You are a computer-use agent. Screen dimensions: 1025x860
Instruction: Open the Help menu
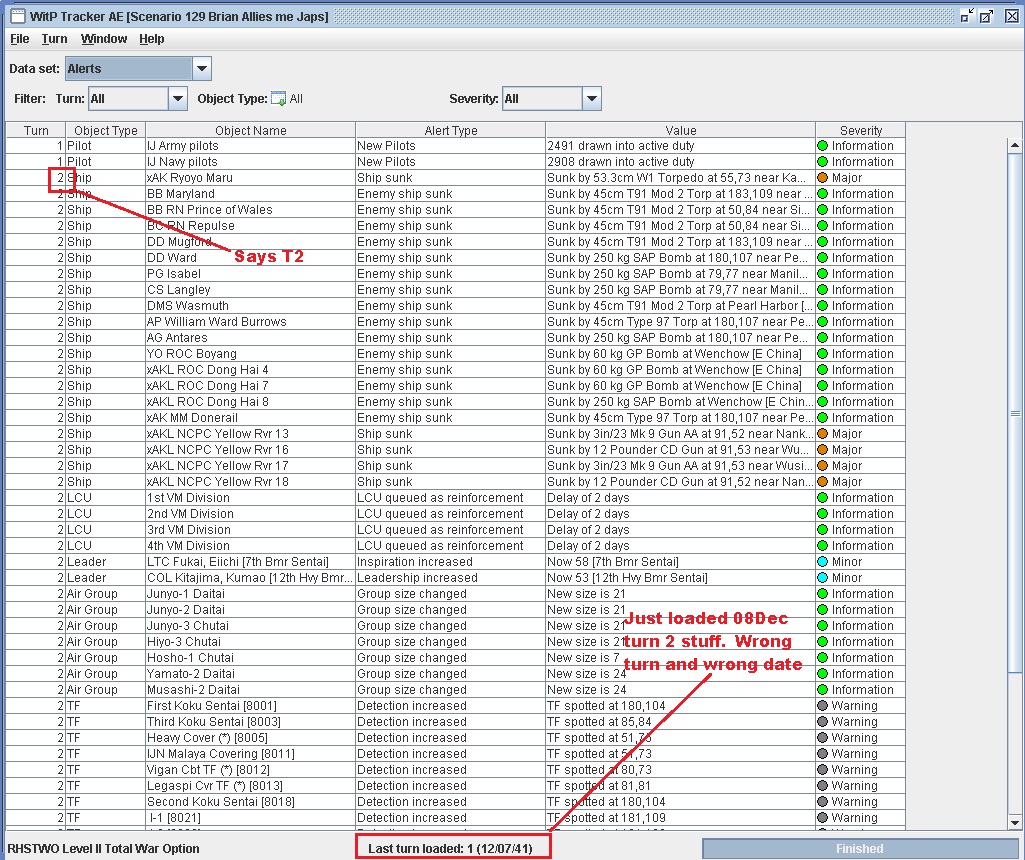click(x=152, y=39)
